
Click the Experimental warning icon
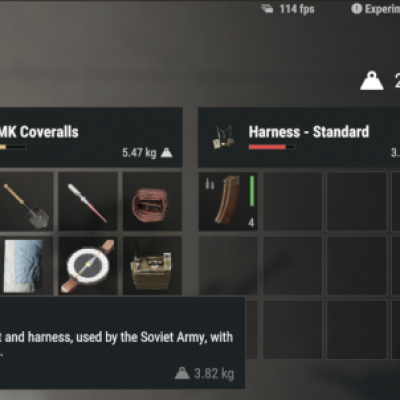click(356, 9)
